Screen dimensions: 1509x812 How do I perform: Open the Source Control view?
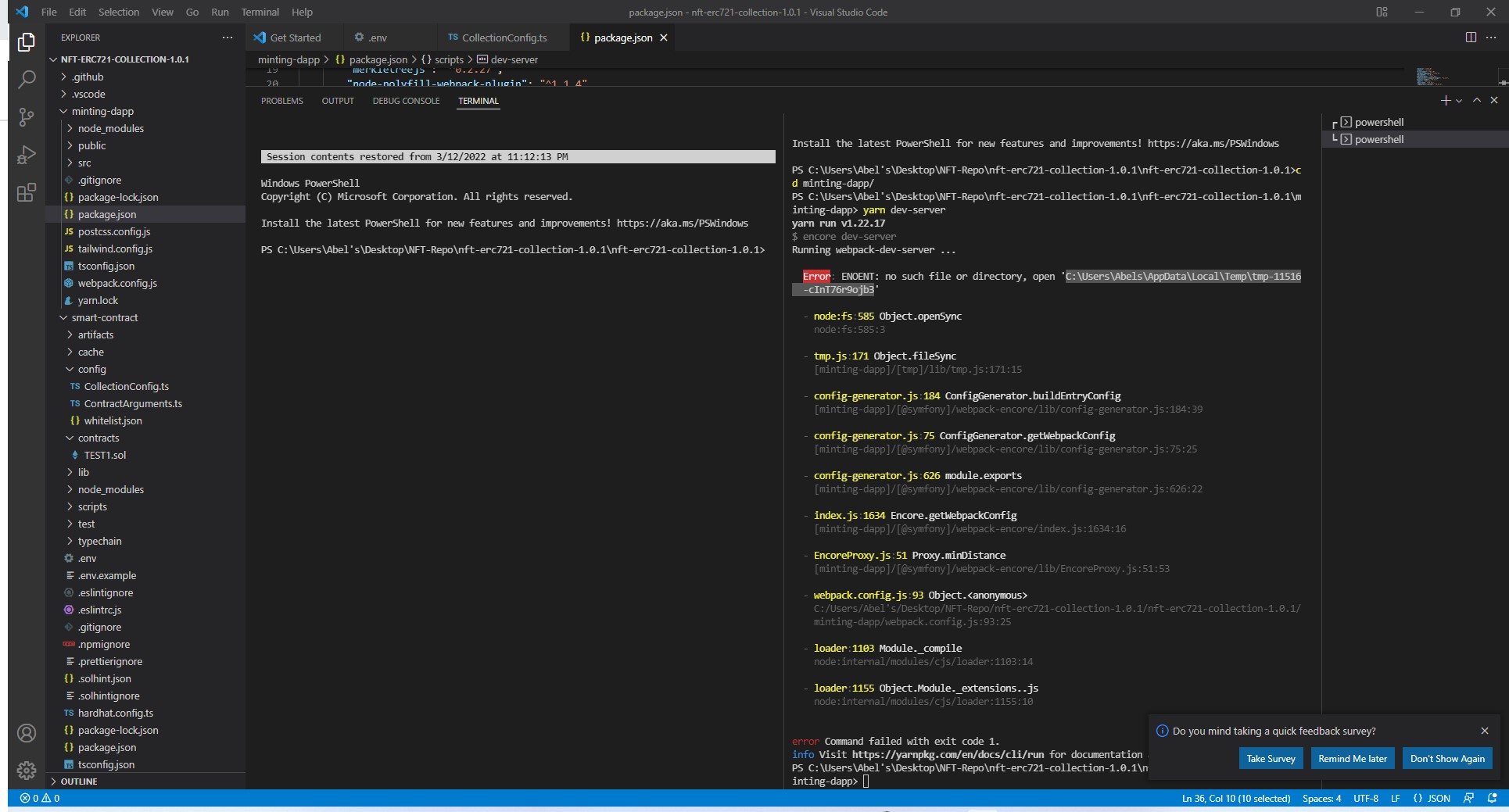coord(27,117)
